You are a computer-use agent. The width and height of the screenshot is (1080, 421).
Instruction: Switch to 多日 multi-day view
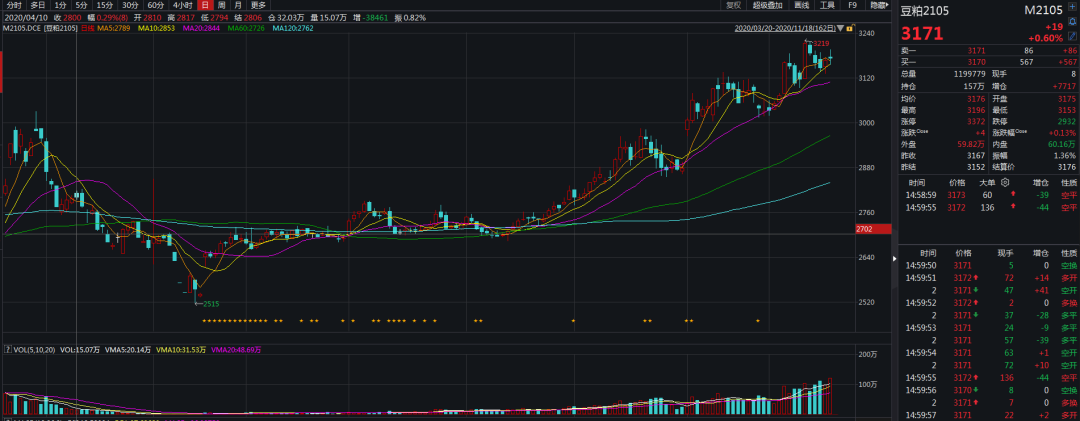(x=37, y=5)
